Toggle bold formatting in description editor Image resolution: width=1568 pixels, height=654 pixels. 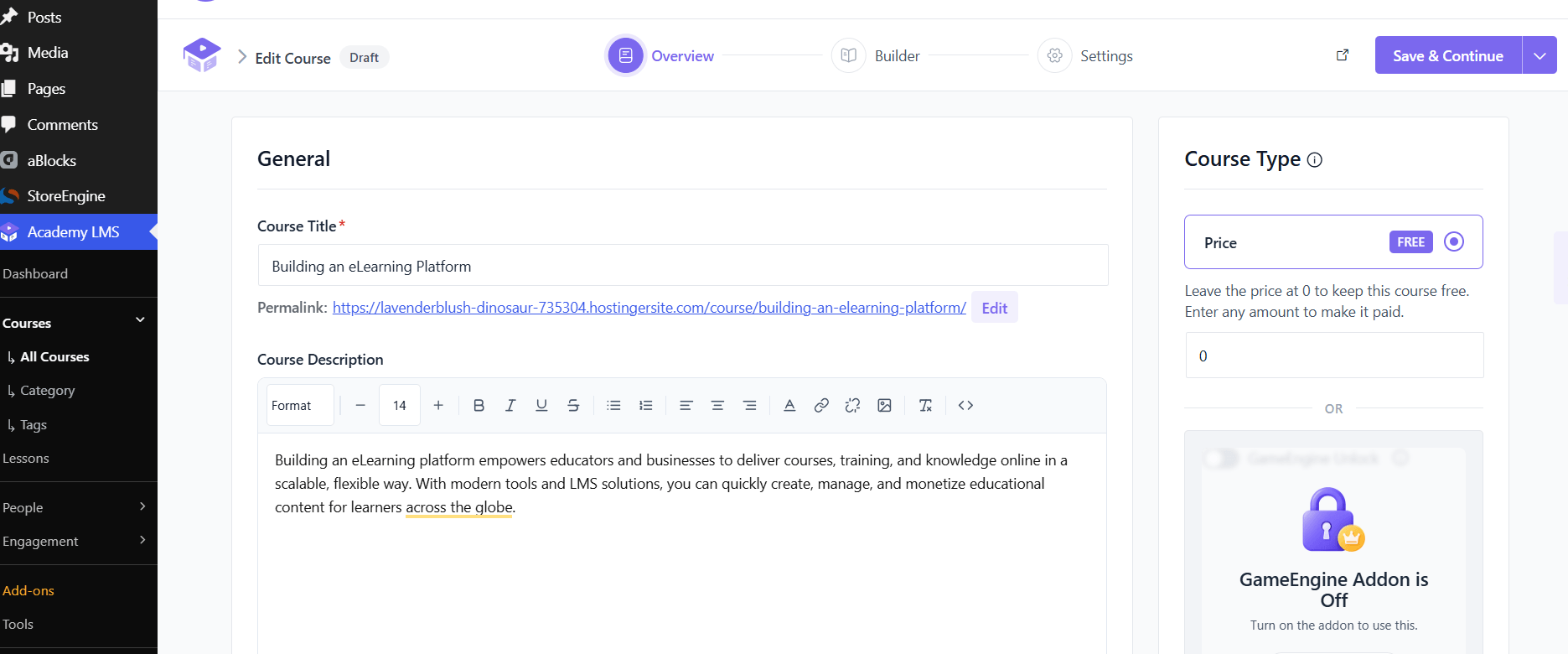click(x=479, y=405)
